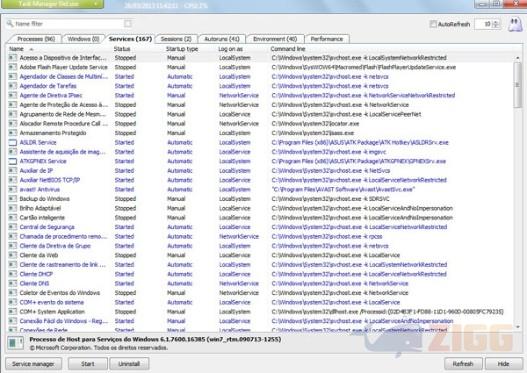This screenshot has height=373, width=527.
Task: Click the icon of Brilho Adaptável
Action: (13, 208)
